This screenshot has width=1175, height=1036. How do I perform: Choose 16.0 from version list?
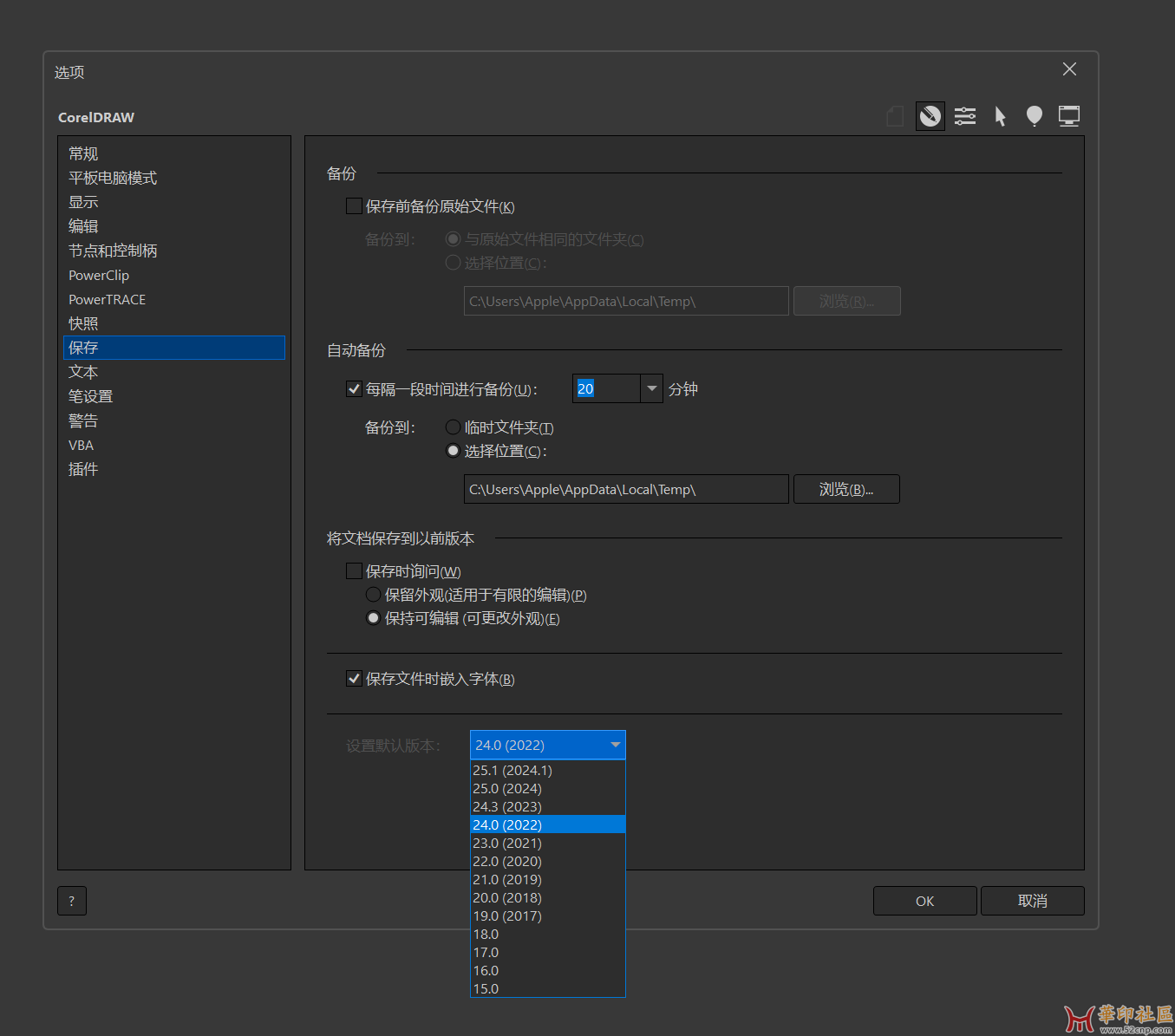pos(548,971)
